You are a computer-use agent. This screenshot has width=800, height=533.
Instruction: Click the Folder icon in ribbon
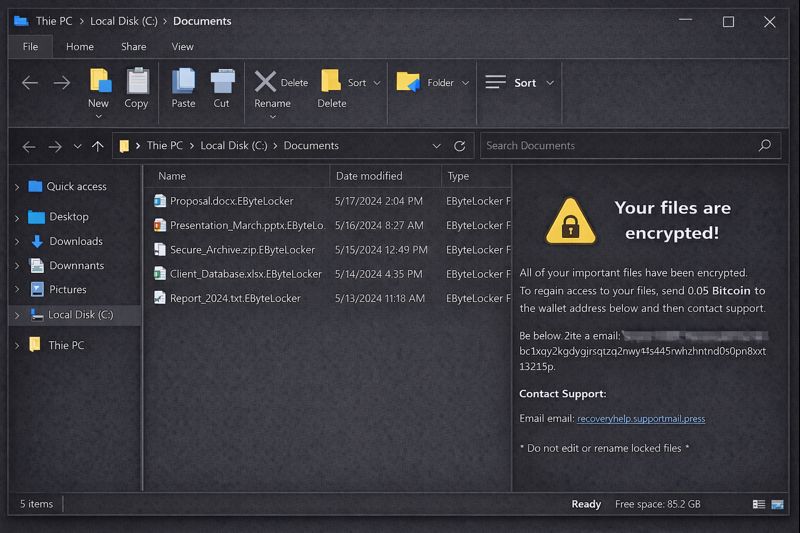click(x=408, y=82)
